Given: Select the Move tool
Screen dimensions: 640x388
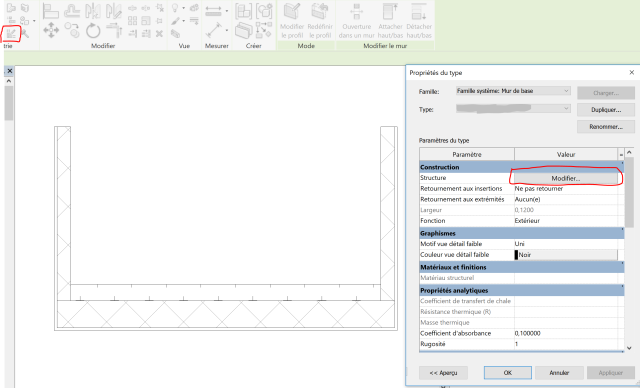Looking at the screenshot, I should (51, 30).
